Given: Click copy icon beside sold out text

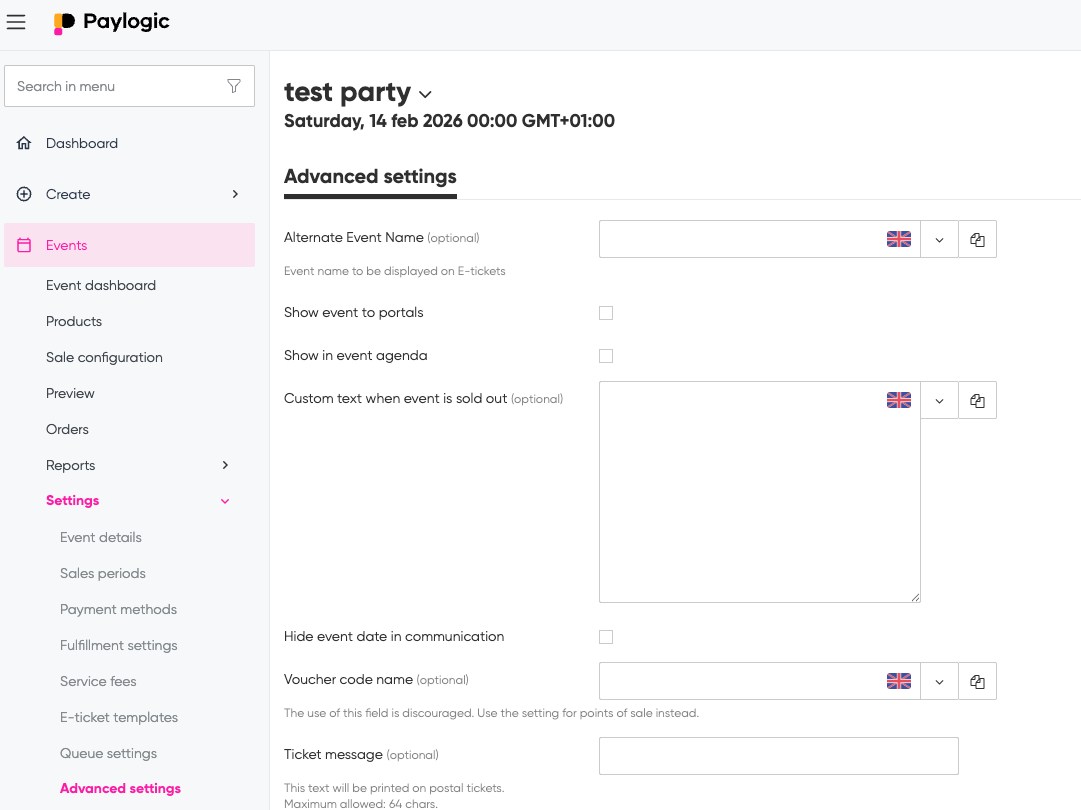Looking at the screenshot, I should pyautogui.click(x=977, y=400).
